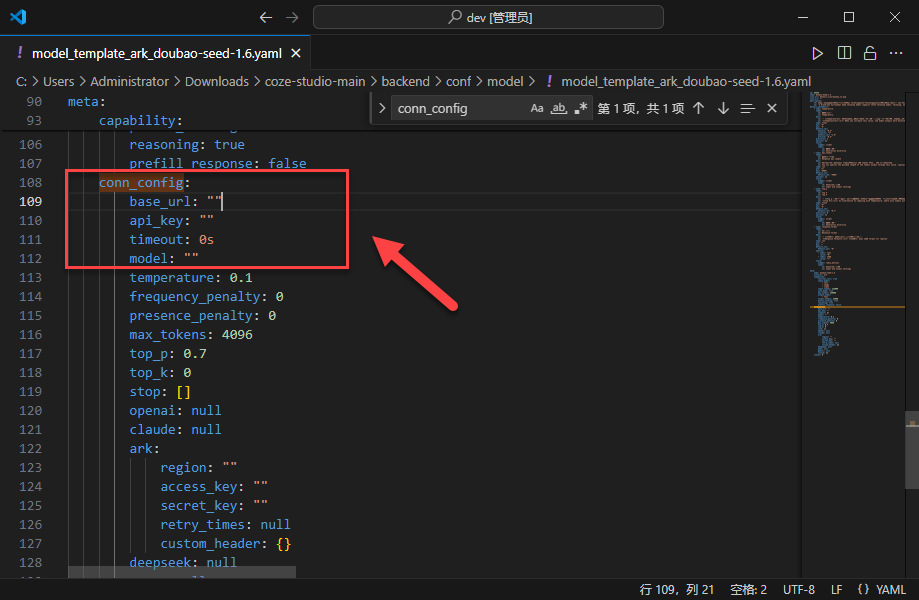The image size is (919, 600).
Task: Click line 109, column 21 status indicator
Action: point(676,589)
